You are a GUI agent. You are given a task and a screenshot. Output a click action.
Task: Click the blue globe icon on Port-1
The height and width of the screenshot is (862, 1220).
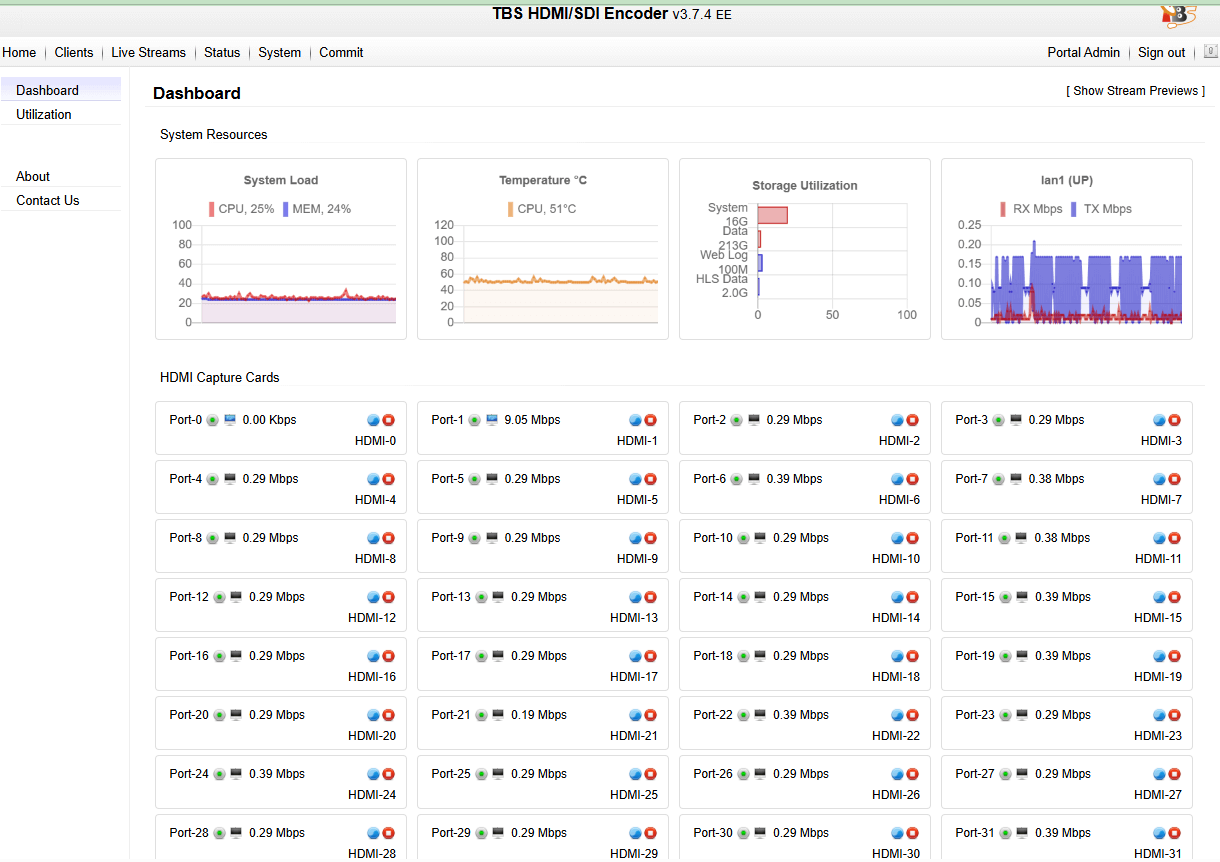point(635,421)
